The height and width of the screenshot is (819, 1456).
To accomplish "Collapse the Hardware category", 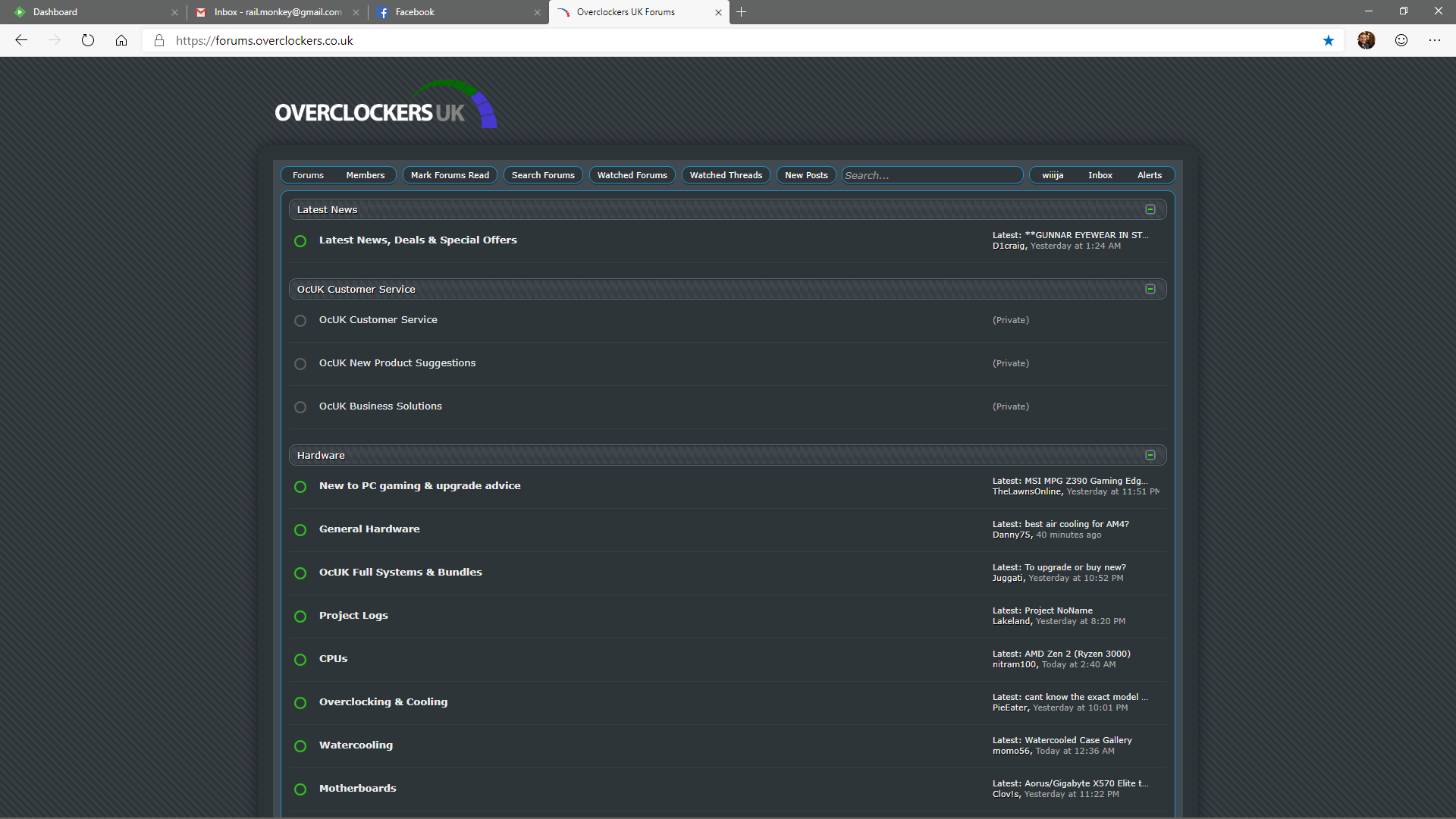I will (1150, 455).
